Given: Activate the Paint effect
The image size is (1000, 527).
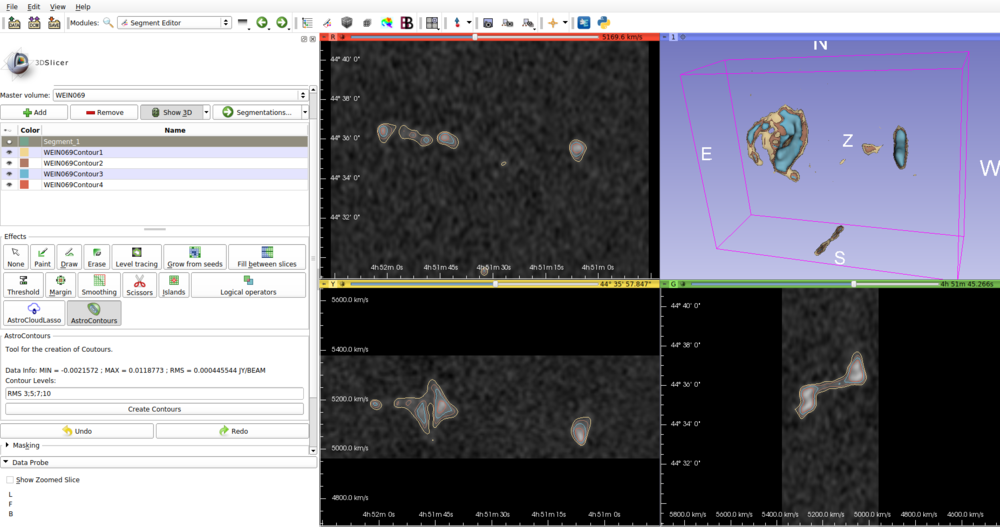Looking at the screenshot, I should 42,257.
